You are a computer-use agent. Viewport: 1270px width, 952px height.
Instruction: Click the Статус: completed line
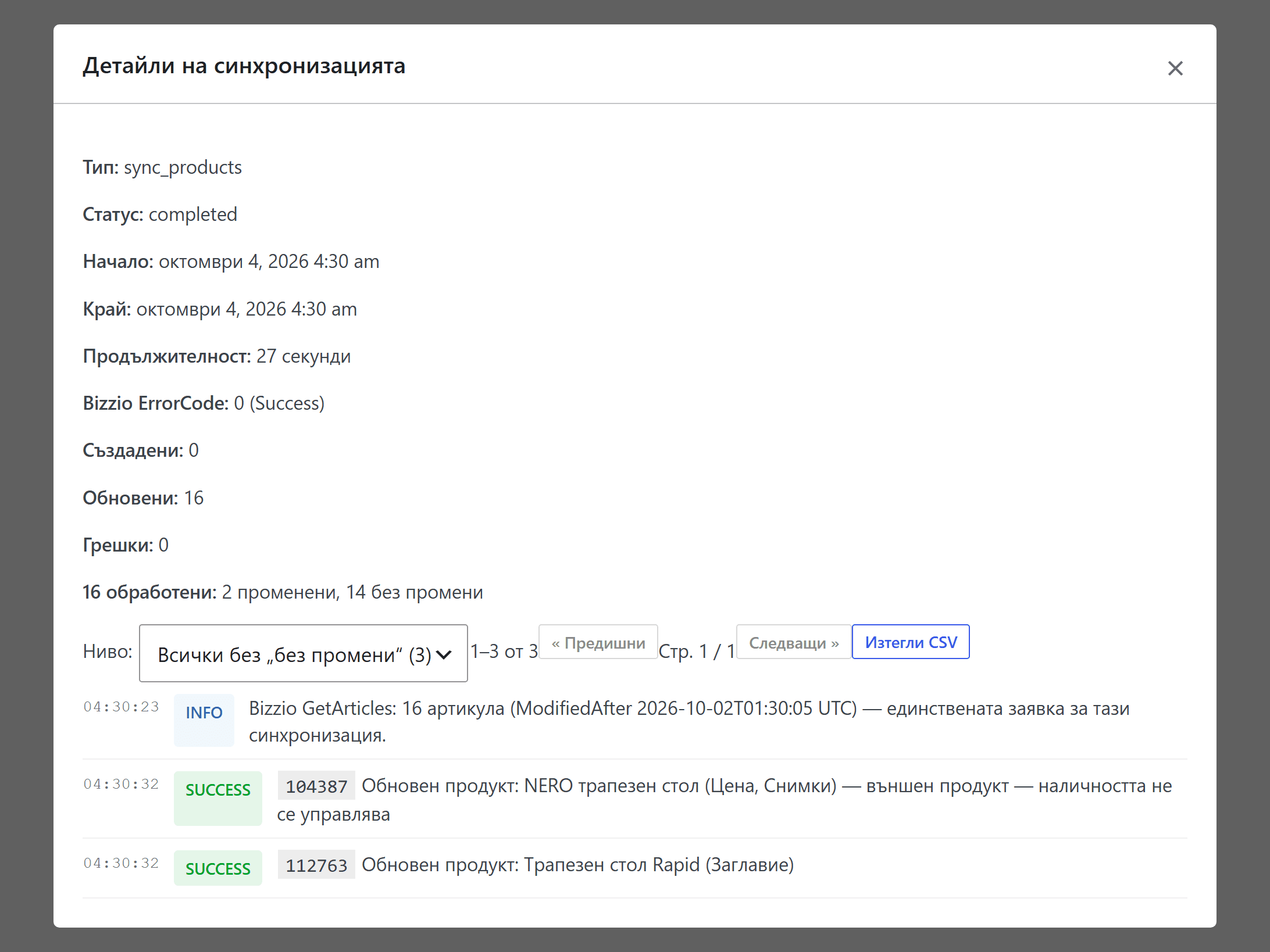click(160, 214)
